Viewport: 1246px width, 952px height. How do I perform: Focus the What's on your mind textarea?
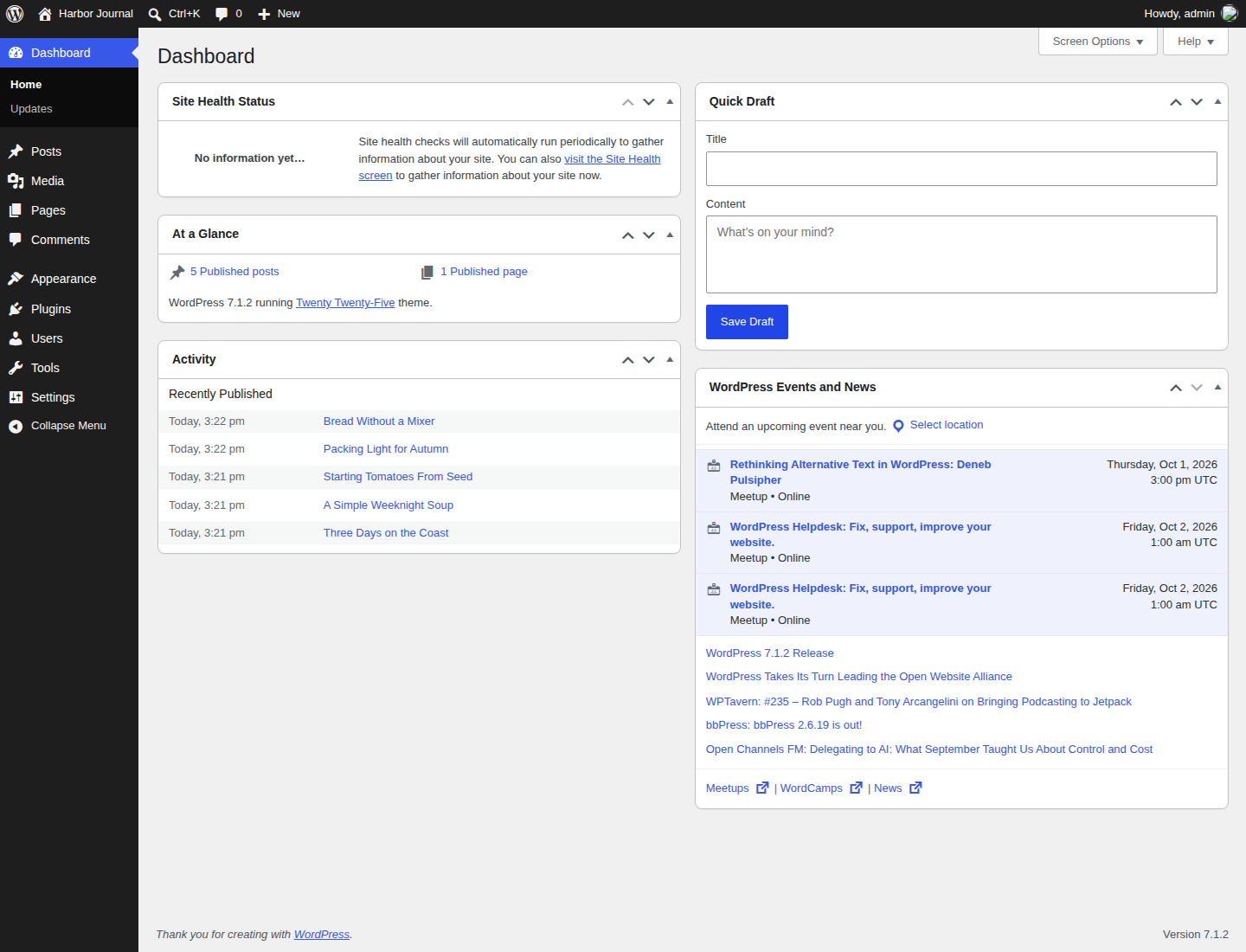pos(961,254)
